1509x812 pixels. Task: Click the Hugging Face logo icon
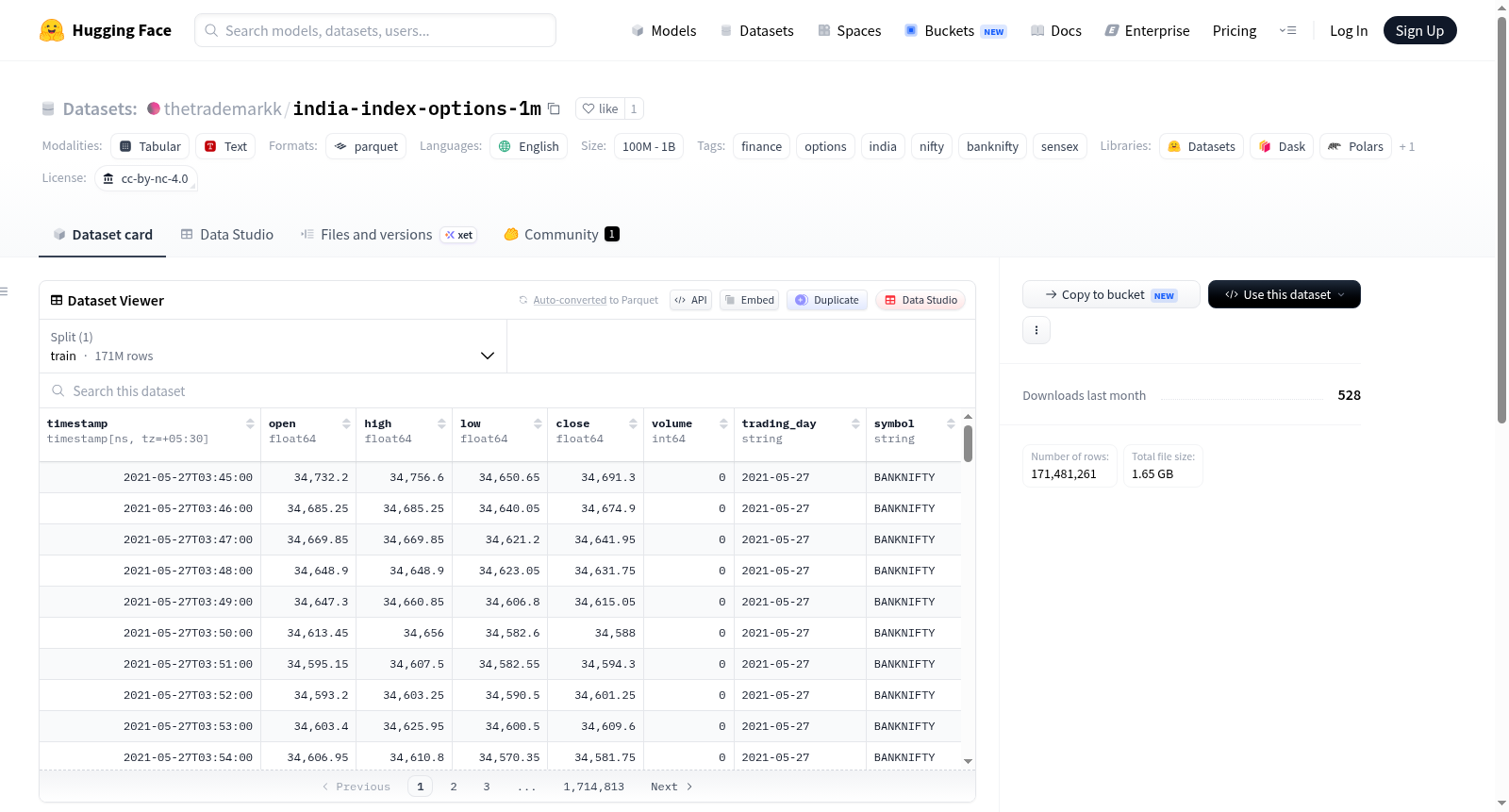click(x=52, y=30)
